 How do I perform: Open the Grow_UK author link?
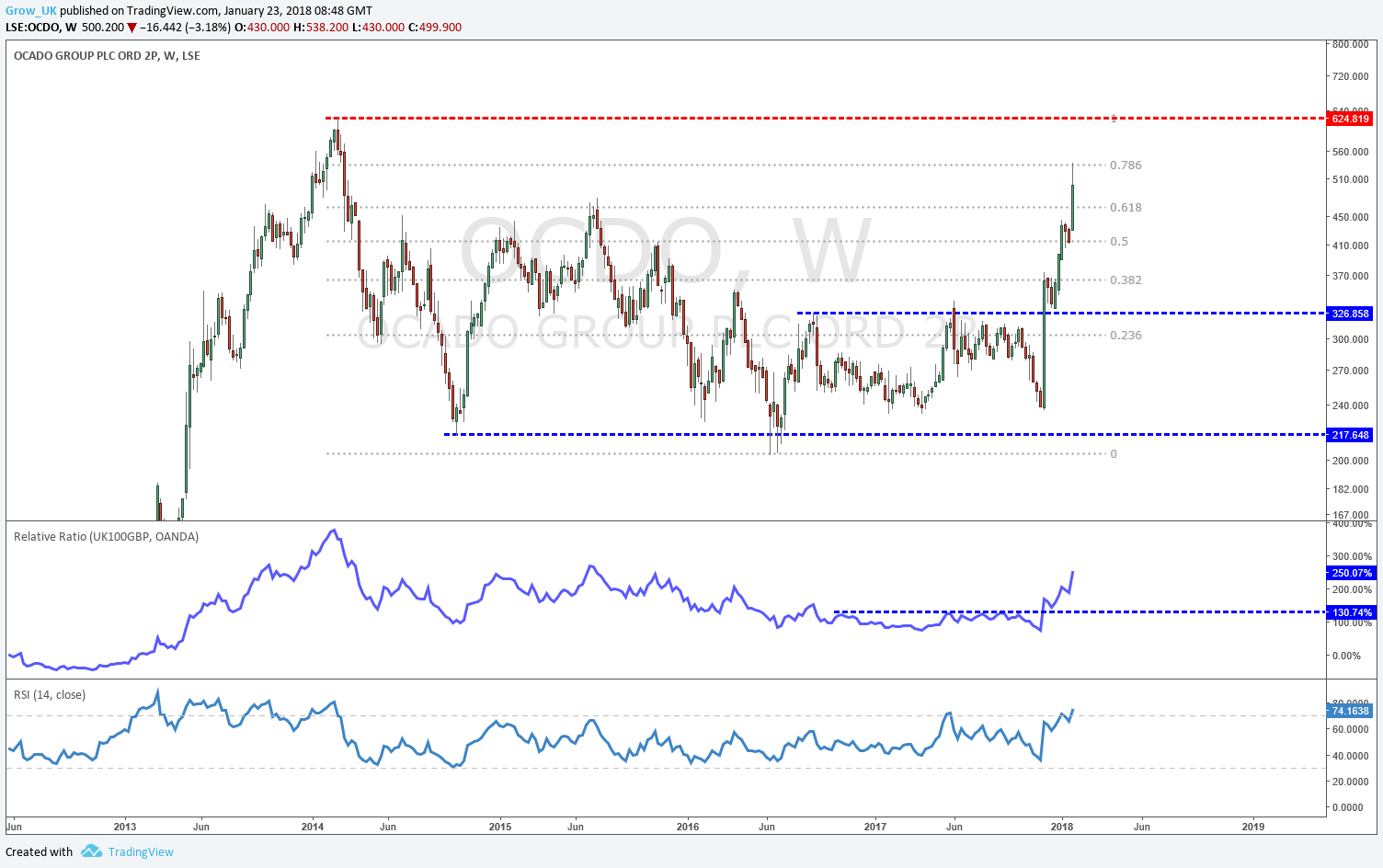(30, 10)
